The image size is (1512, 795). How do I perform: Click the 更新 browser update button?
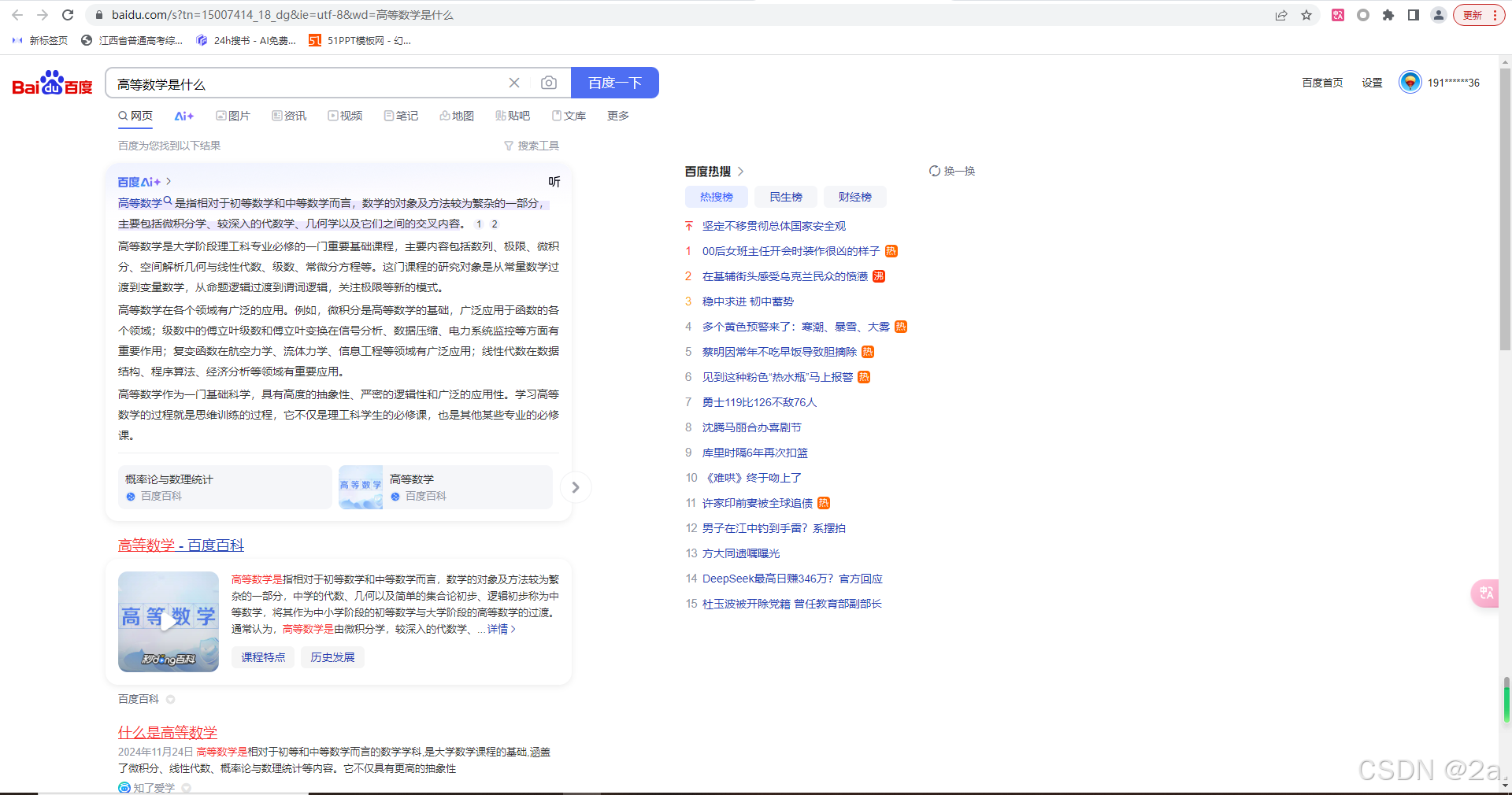(1479, 15)
